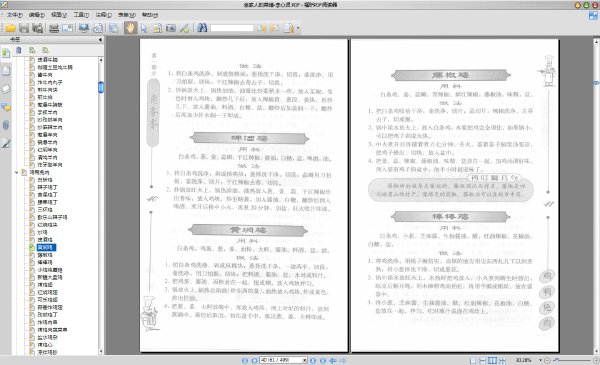
Task: Click the delete bookmark trash icon
Action: pyautogui.click(x=19, y=50)
